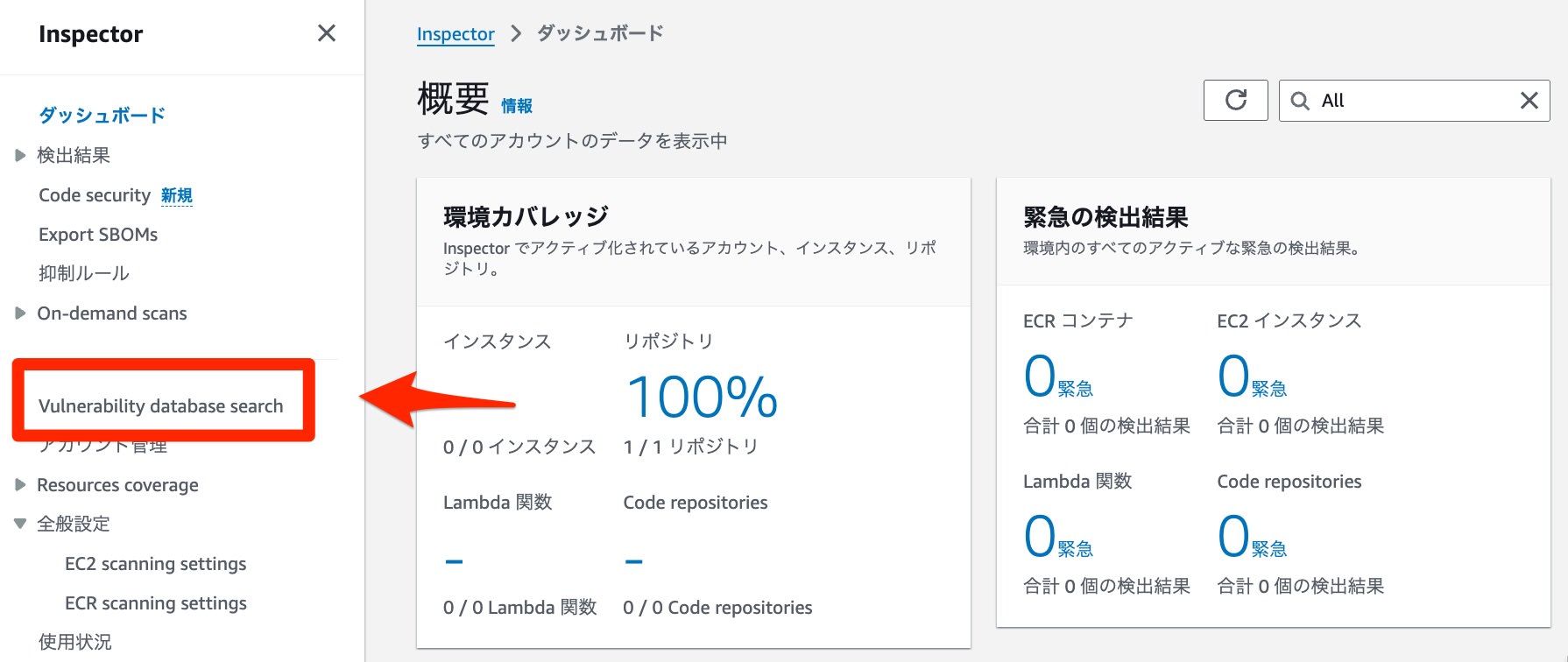Image resolution: width=1568 pixels, height=662 pixels.
Task: Click the 検出結果 sidebar label
Action: pos(74,156)
